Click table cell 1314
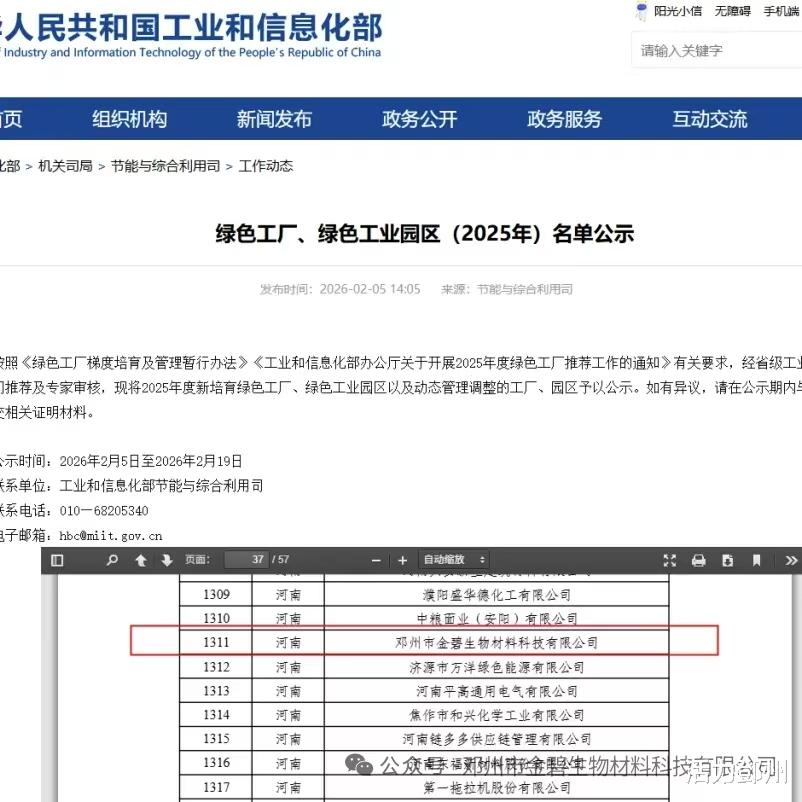 pyautogui.click(x=216, y=715)
